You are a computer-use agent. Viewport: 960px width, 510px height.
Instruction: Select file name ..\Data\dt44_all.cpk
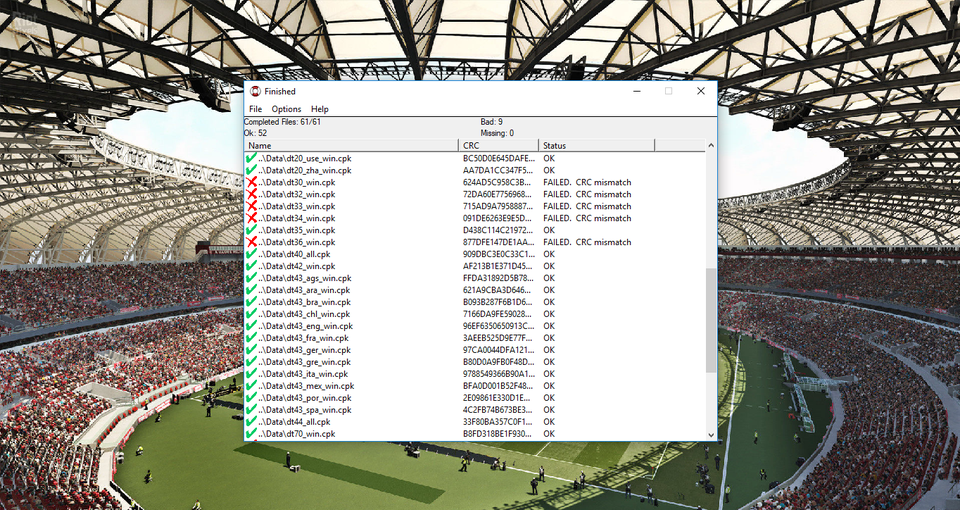pos(294,422)
